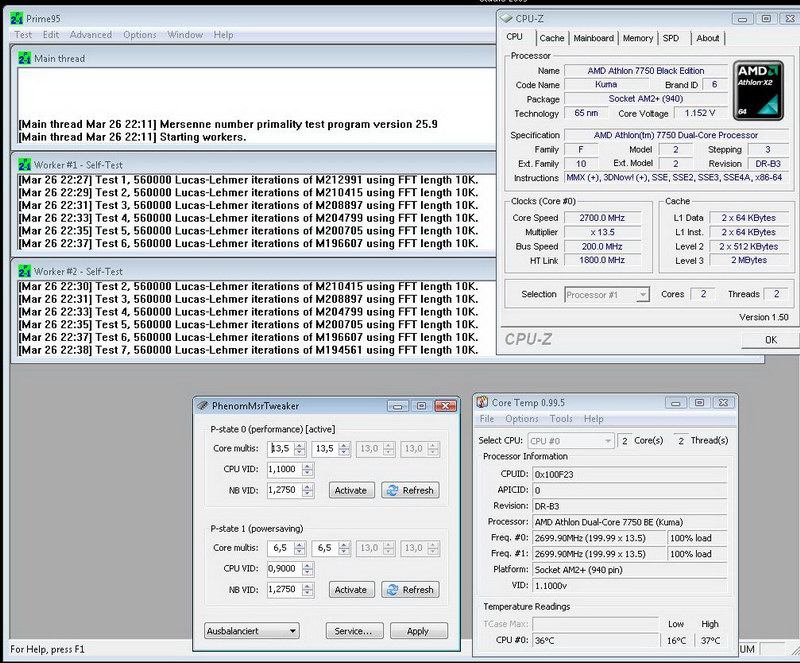Click the Core Voltage value 1.152 V

[700, 113]
